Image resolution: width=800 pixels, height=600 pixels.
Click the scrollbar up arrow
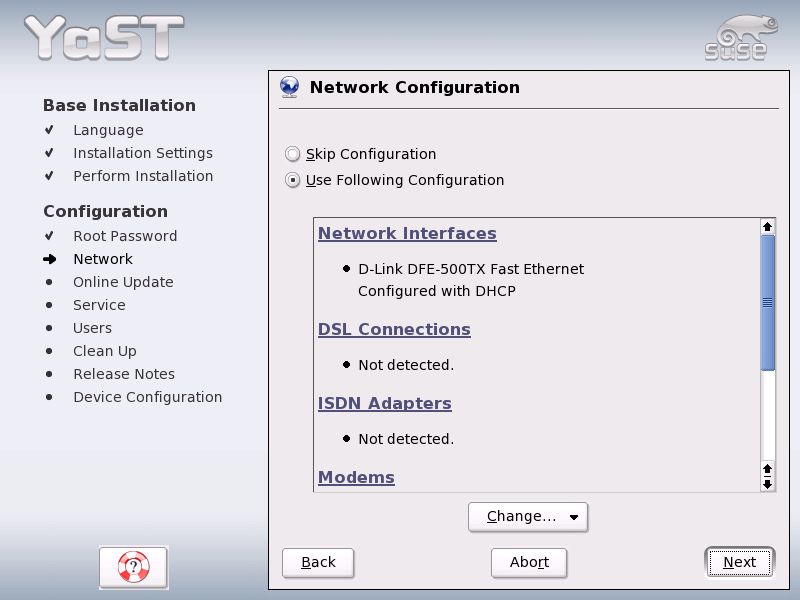767,226
